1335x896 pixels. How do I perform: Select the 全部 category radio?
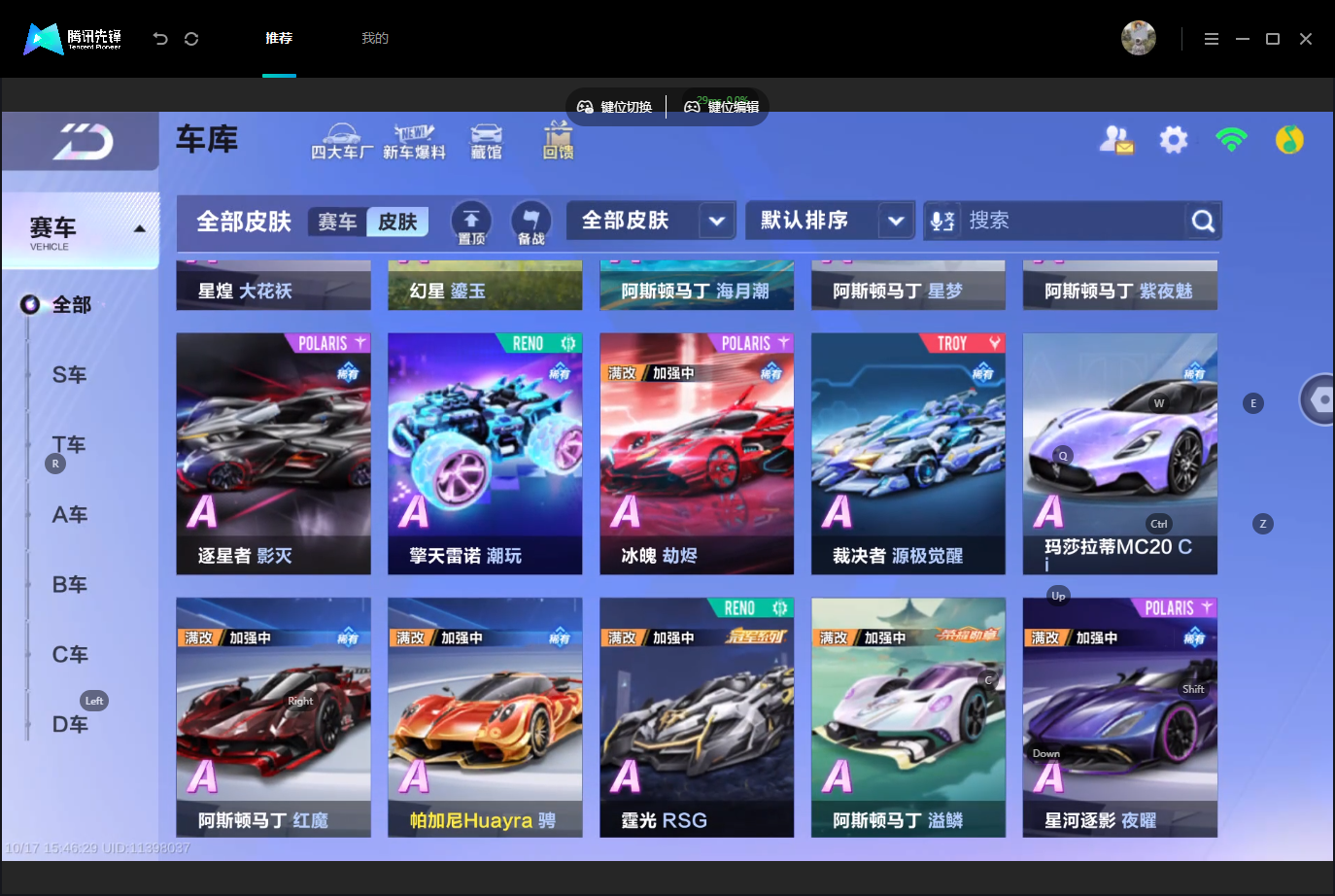(30, 305)
